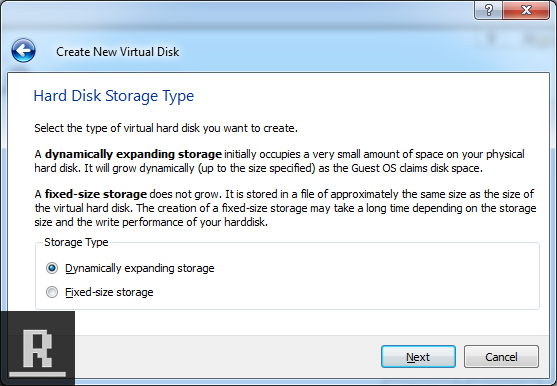This screenshot has height=386, width=557.
Task: Click the 'Storage Type' group box label
Action: click(x=76, y=242)
